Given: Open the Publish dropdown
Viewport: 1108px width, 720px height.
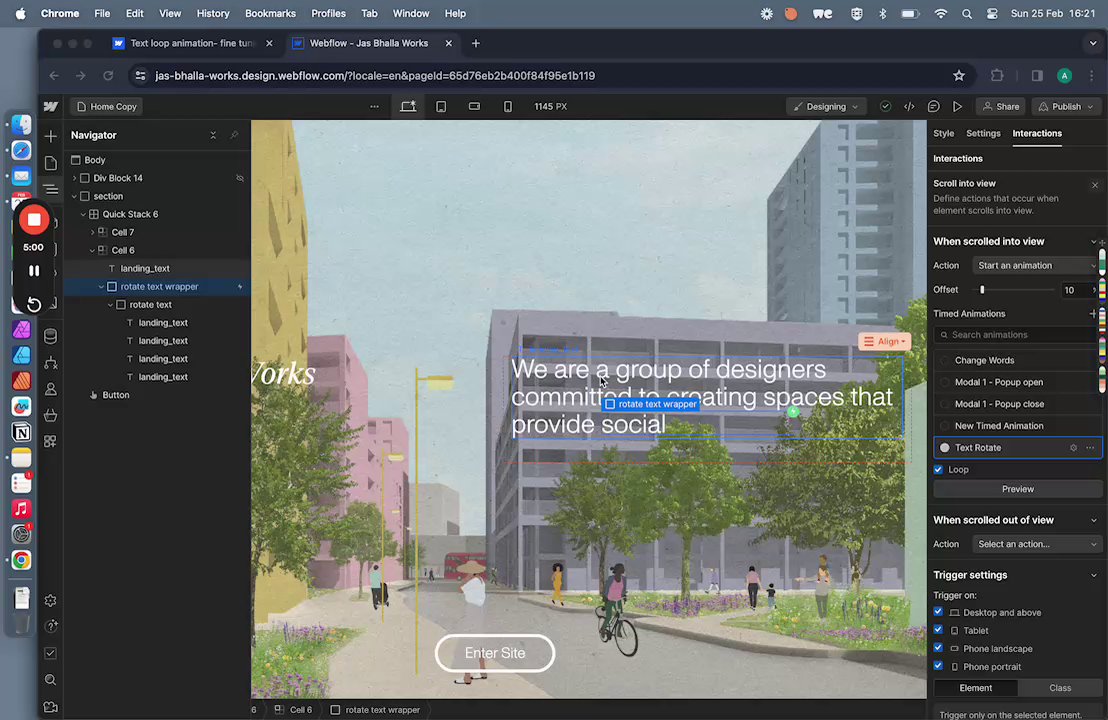Looking at the screenshot, I should click(1066, 107).
